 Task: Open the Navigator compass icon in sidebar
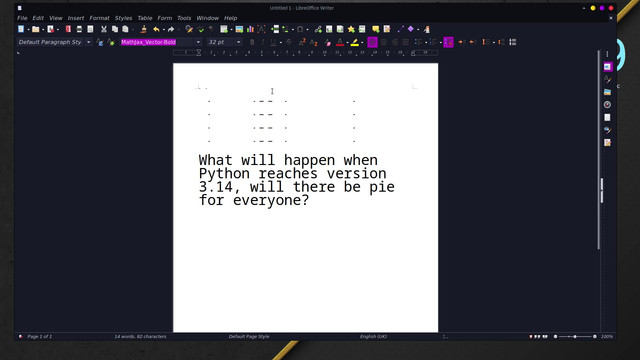(607, 104)
